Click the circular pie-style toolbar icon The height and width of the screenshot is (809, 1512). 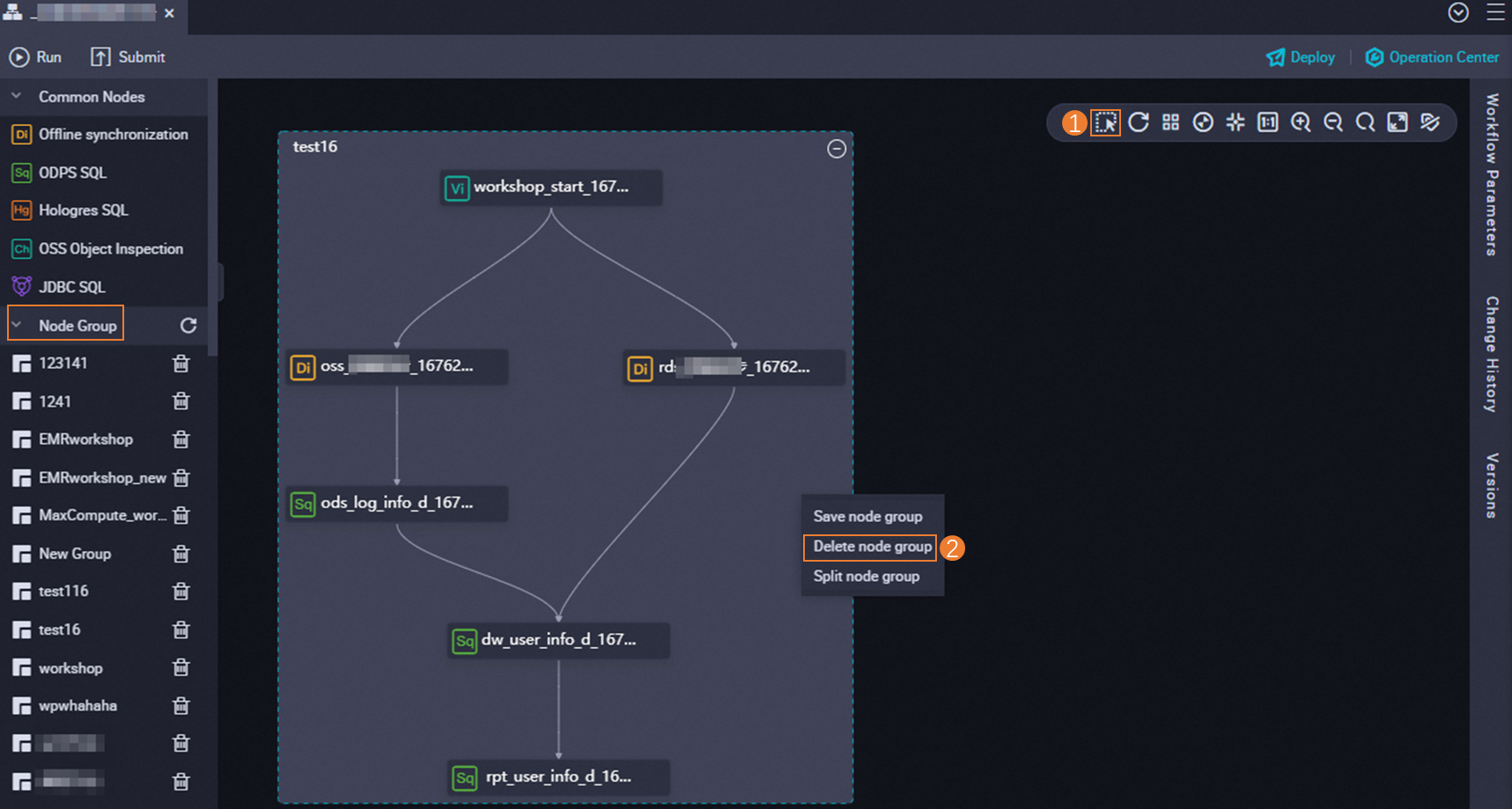(1203, 122)
